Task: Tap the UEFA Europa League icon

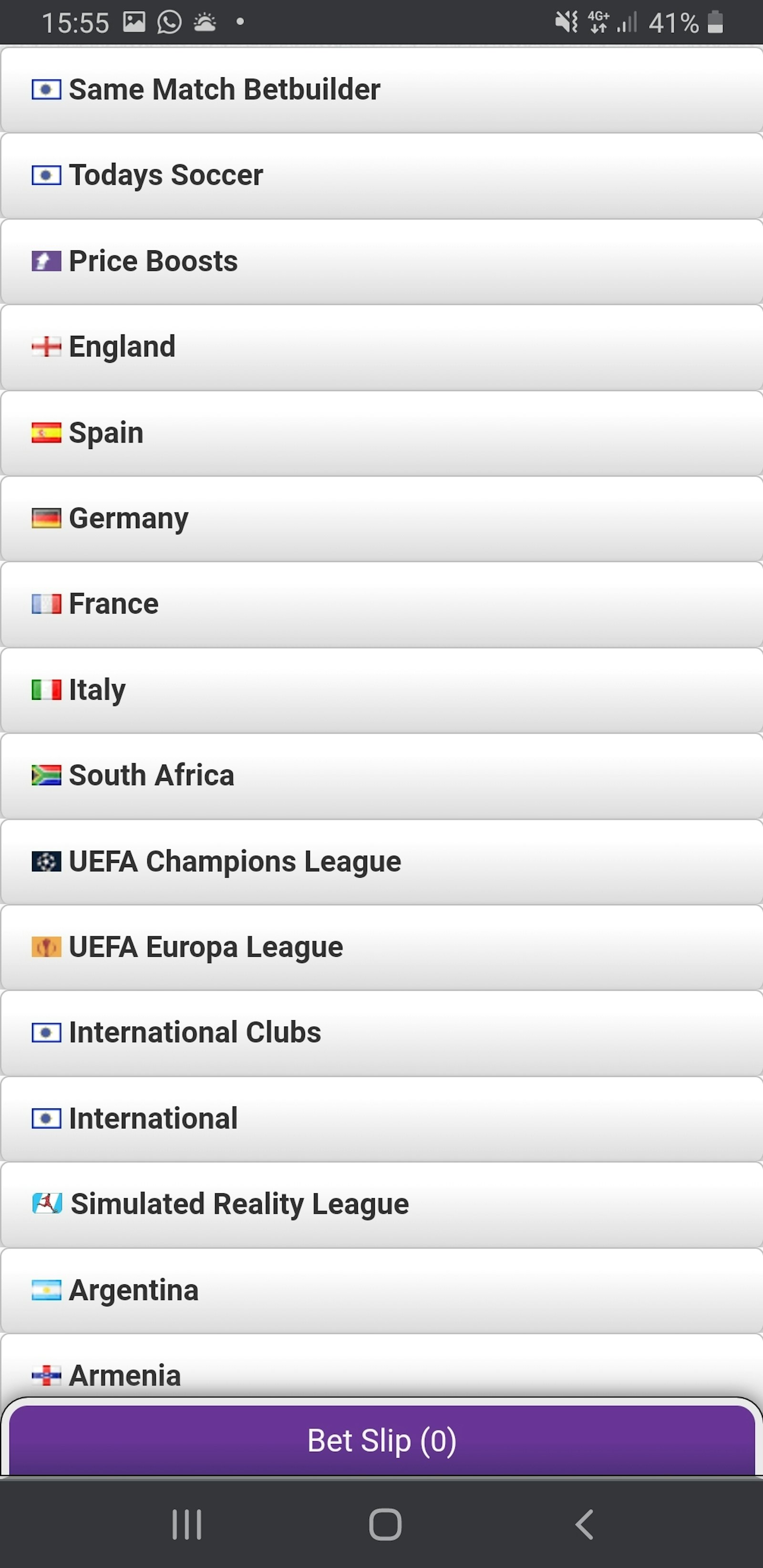Action: click(x=46, y=947)
